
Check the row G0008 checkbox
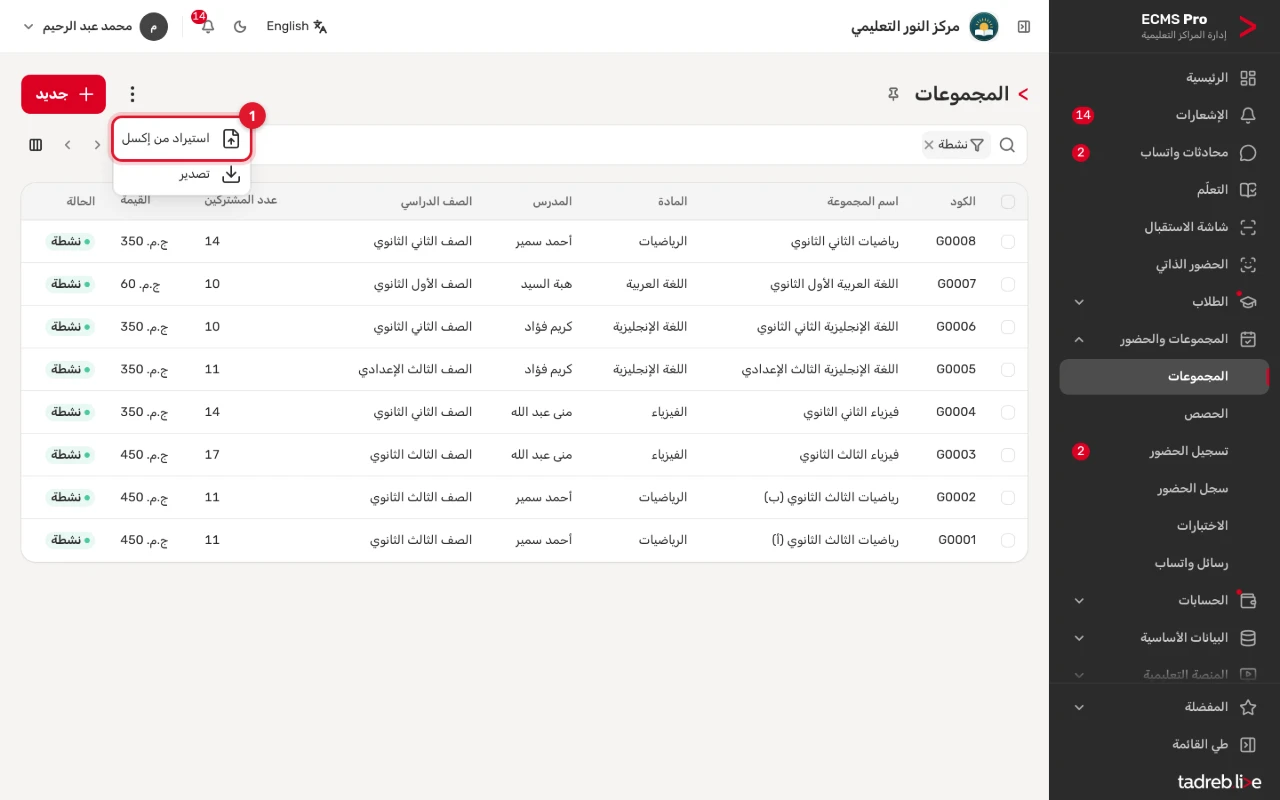click(1007, 242)
